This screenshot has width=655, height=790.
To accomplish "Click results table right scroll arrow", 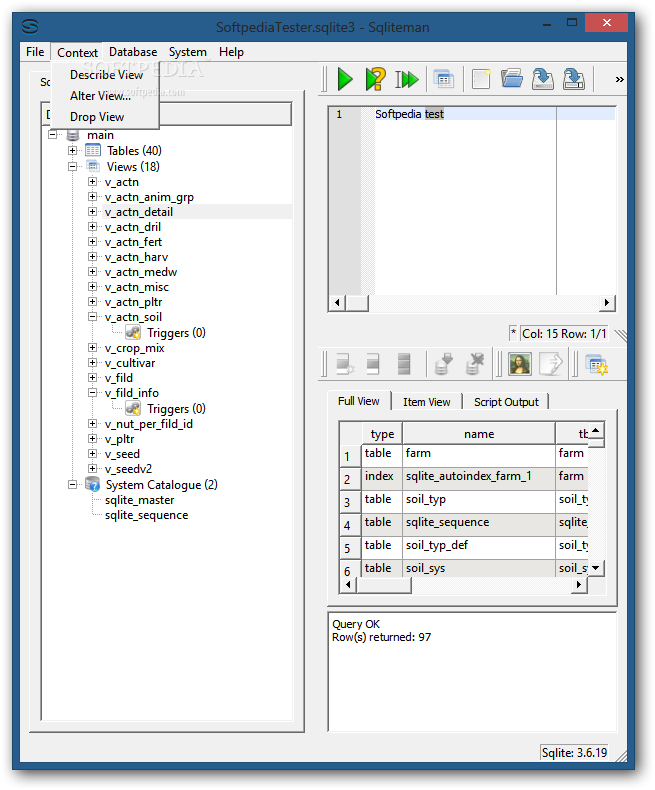I will 579,584.
